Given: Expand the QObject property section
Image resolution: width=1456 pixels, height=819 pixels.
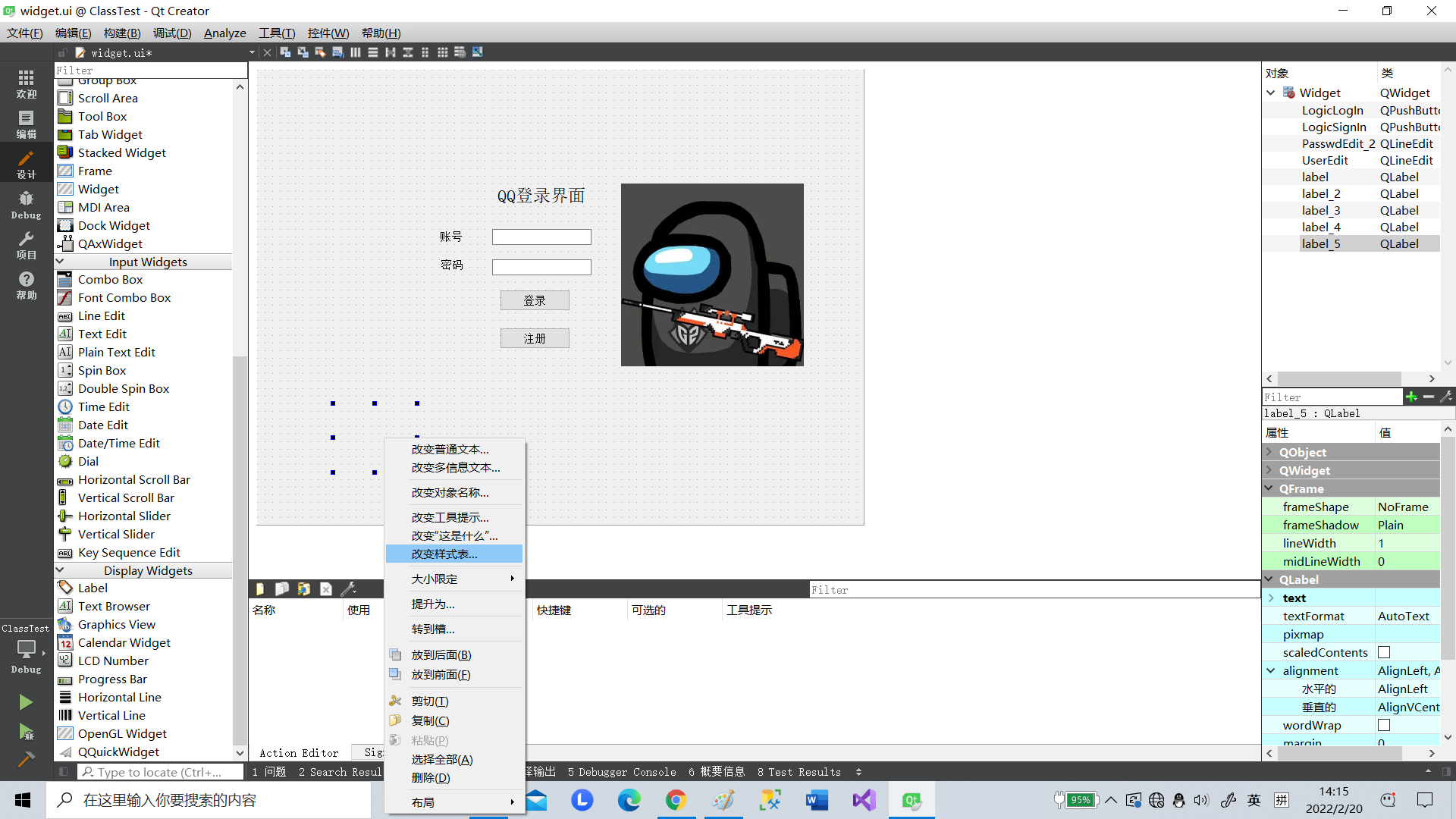Looking at the screenshot, I should [1270, 452].
